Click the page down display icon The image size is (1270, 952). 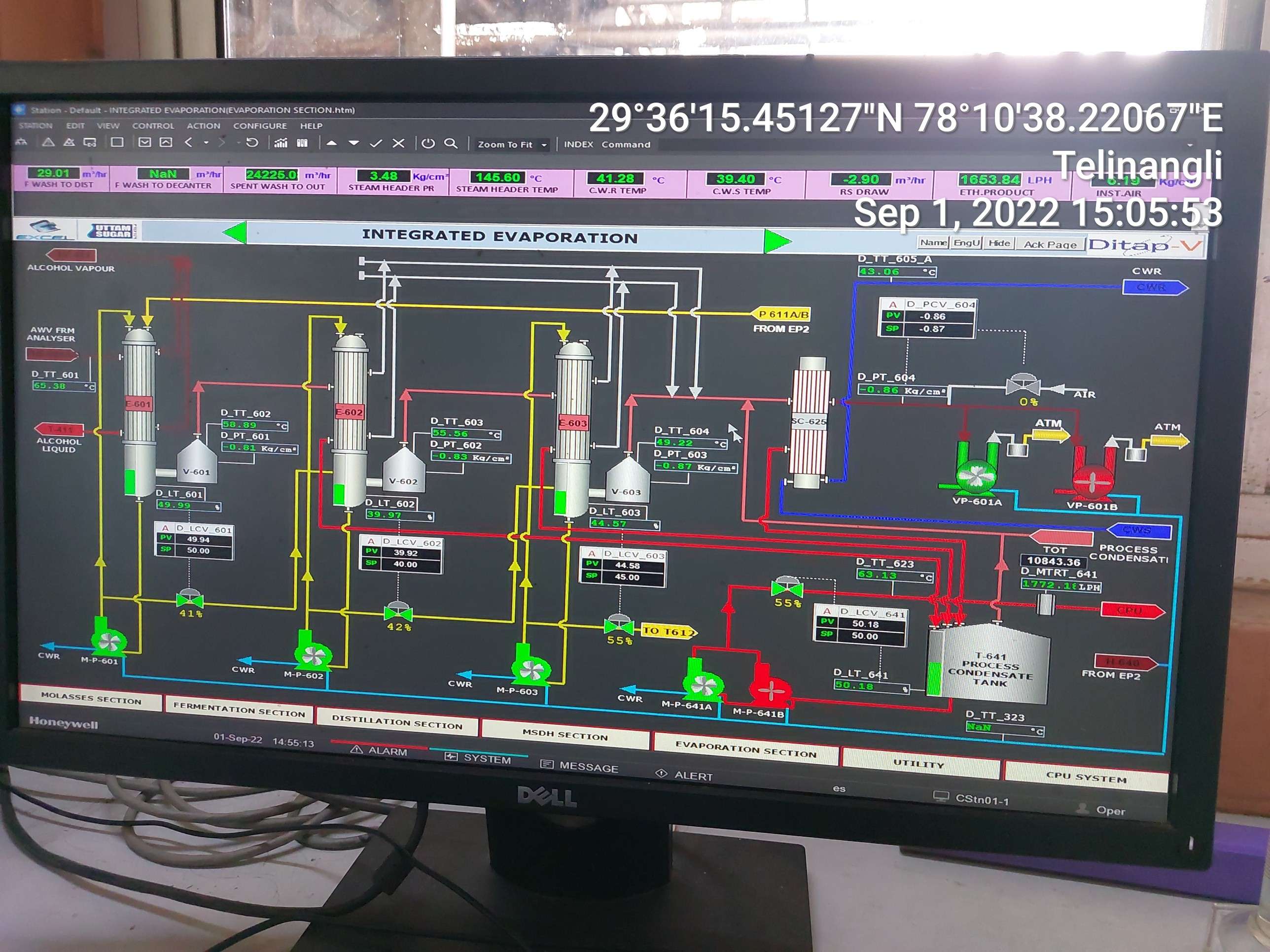pyautogui.click(x=144, y=142)
